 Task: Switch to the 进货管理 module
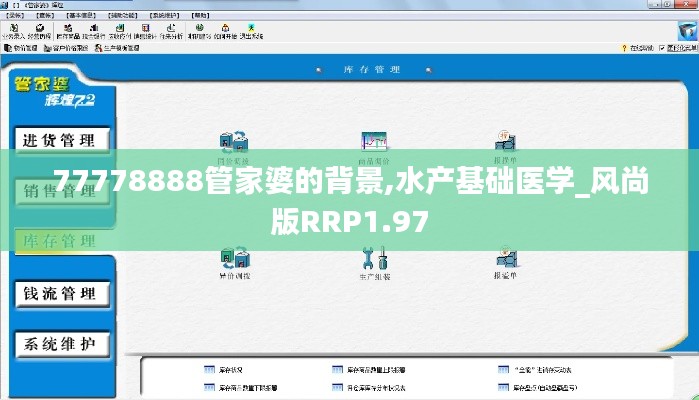[x=62, y=140]
